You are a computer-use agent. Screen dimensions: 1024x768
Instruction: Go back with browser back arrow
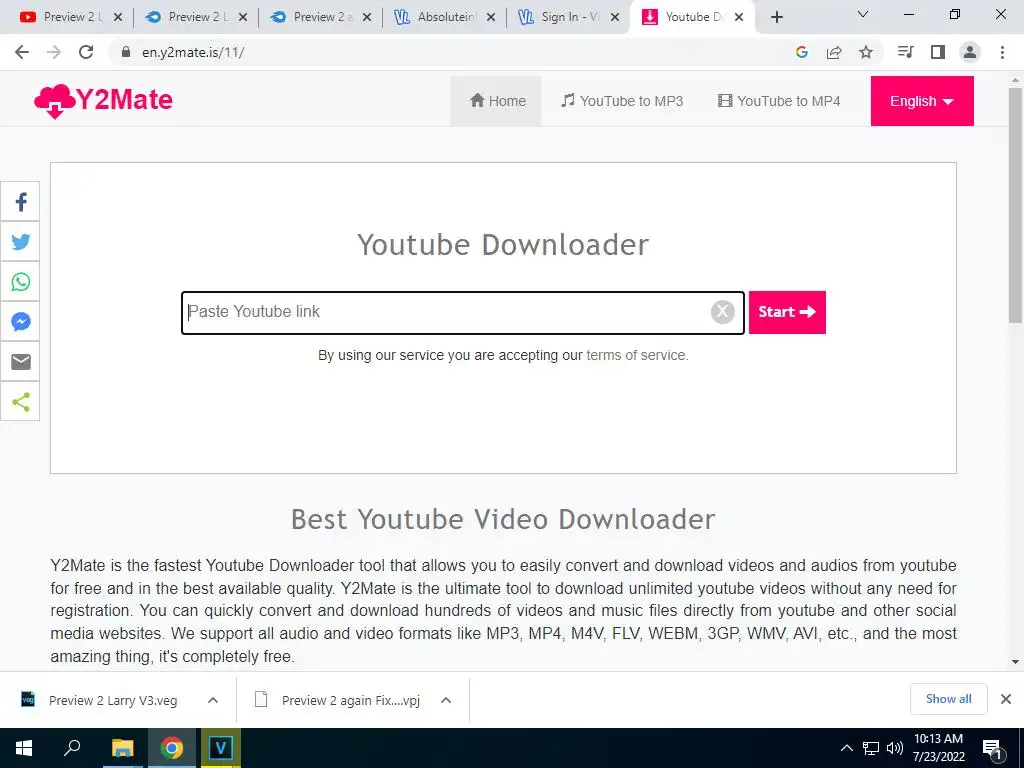[x=22, y=52]
